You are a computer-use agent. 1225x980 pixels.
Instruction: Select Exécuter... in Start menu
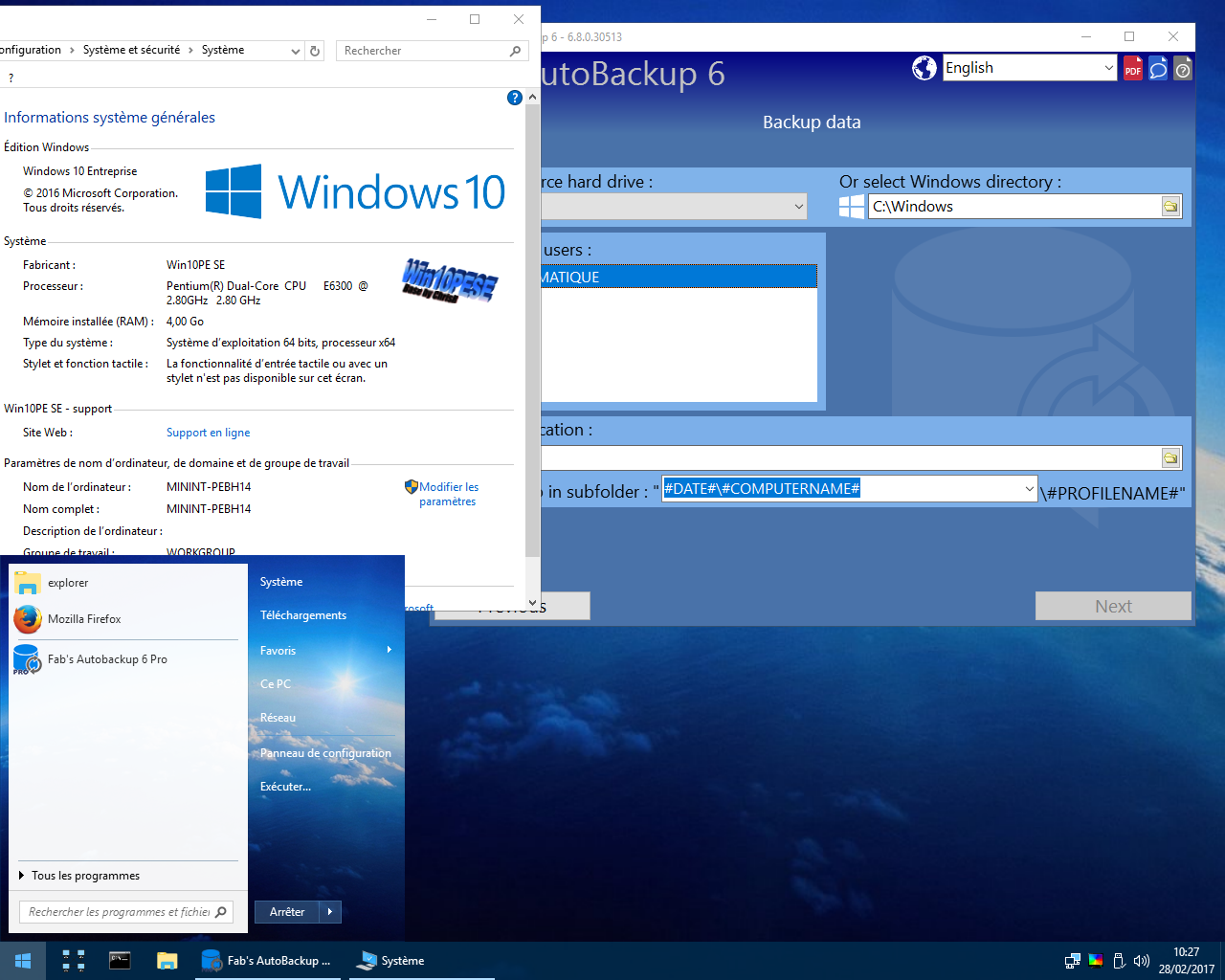285,787
